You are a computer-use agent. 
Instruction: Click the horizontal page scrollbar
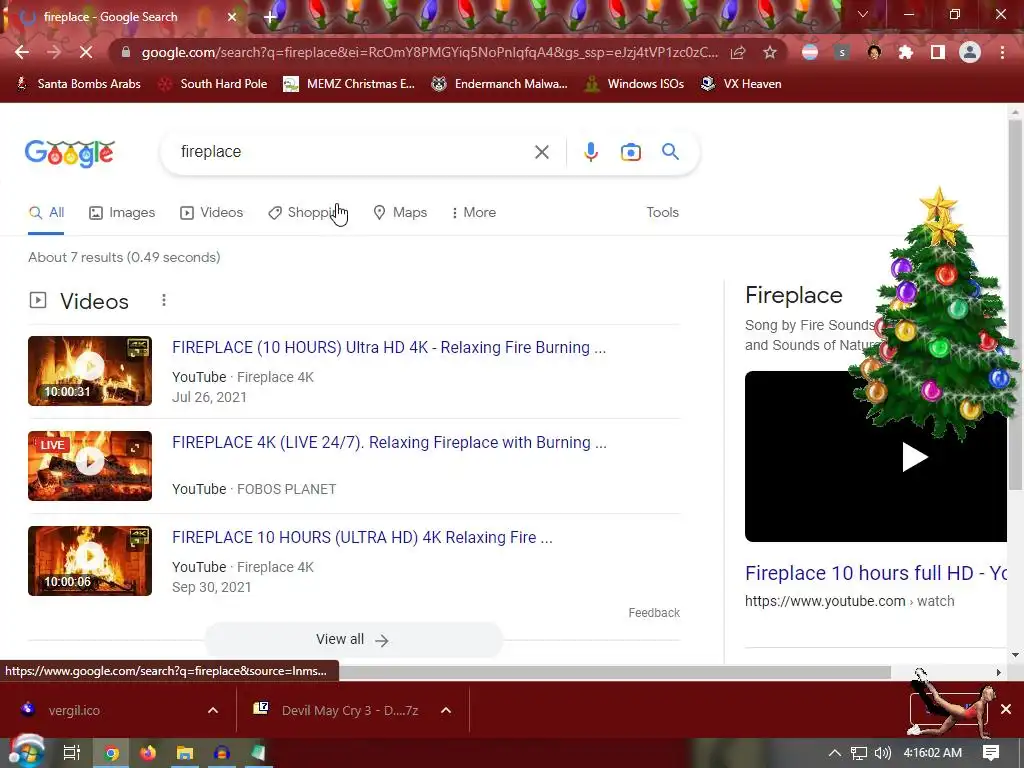615,672
